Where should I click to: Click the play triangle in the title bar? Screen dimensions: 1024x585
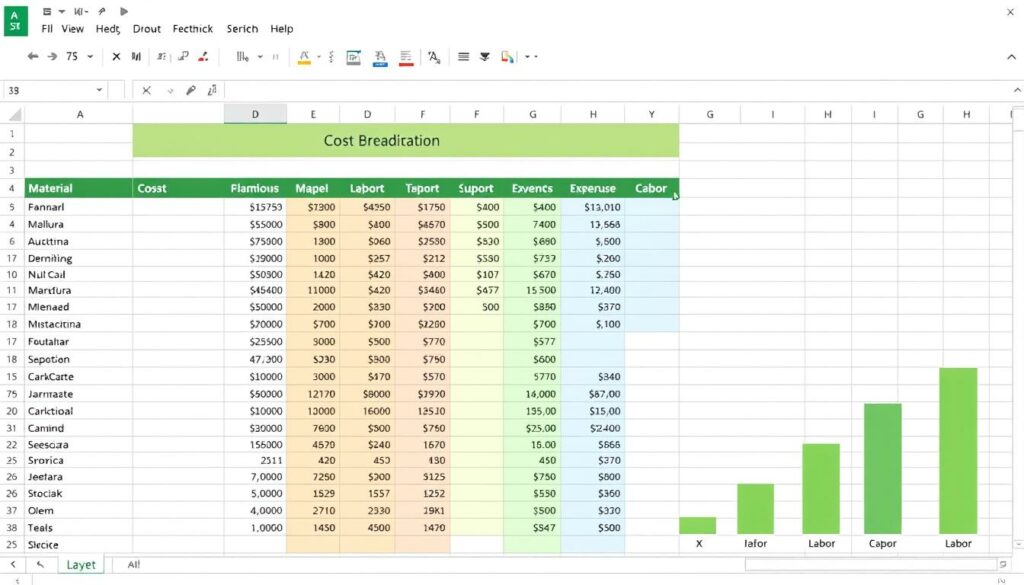(124, 11)
